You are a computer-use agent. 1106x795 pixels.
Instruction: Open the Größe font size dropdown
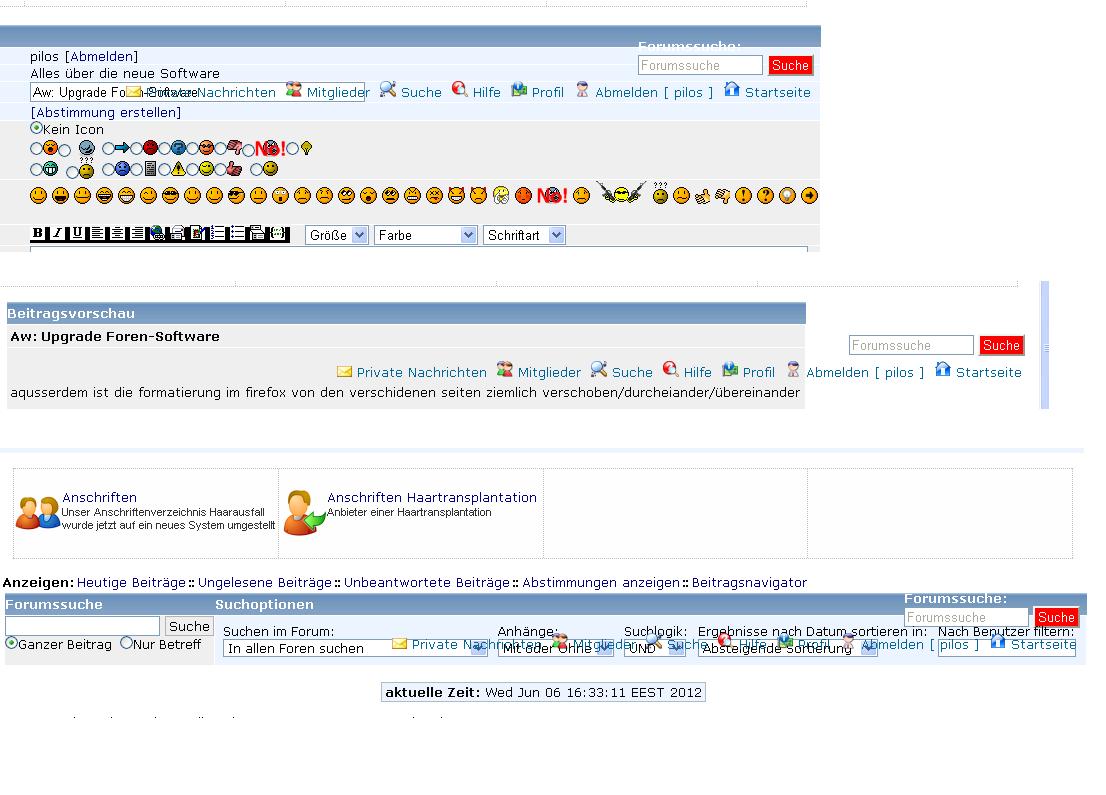[x=337, y=235]
